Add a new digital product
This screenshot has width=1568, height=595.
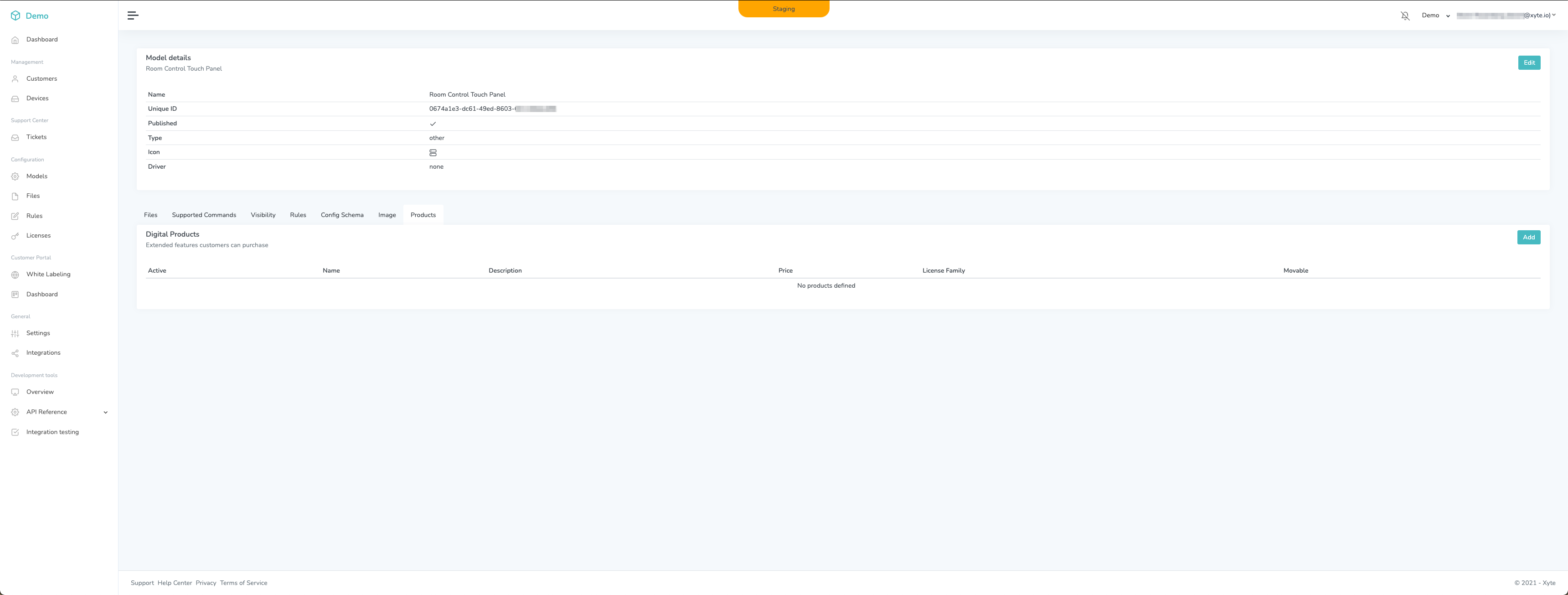point(1528,238)
